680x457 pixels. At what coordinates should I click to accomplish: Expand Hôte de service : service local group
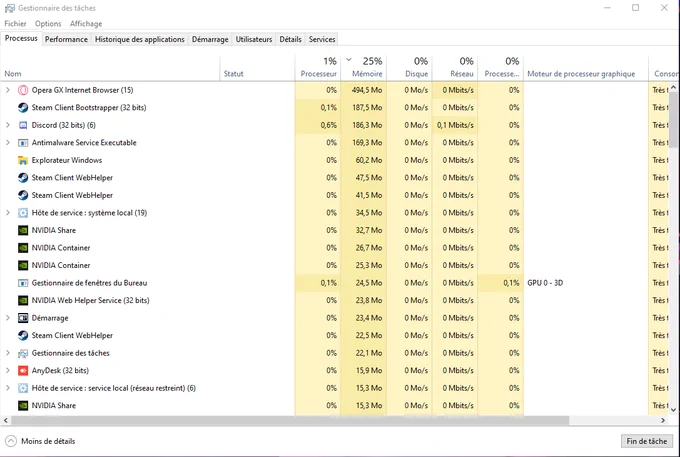click(x=7, y=388)
